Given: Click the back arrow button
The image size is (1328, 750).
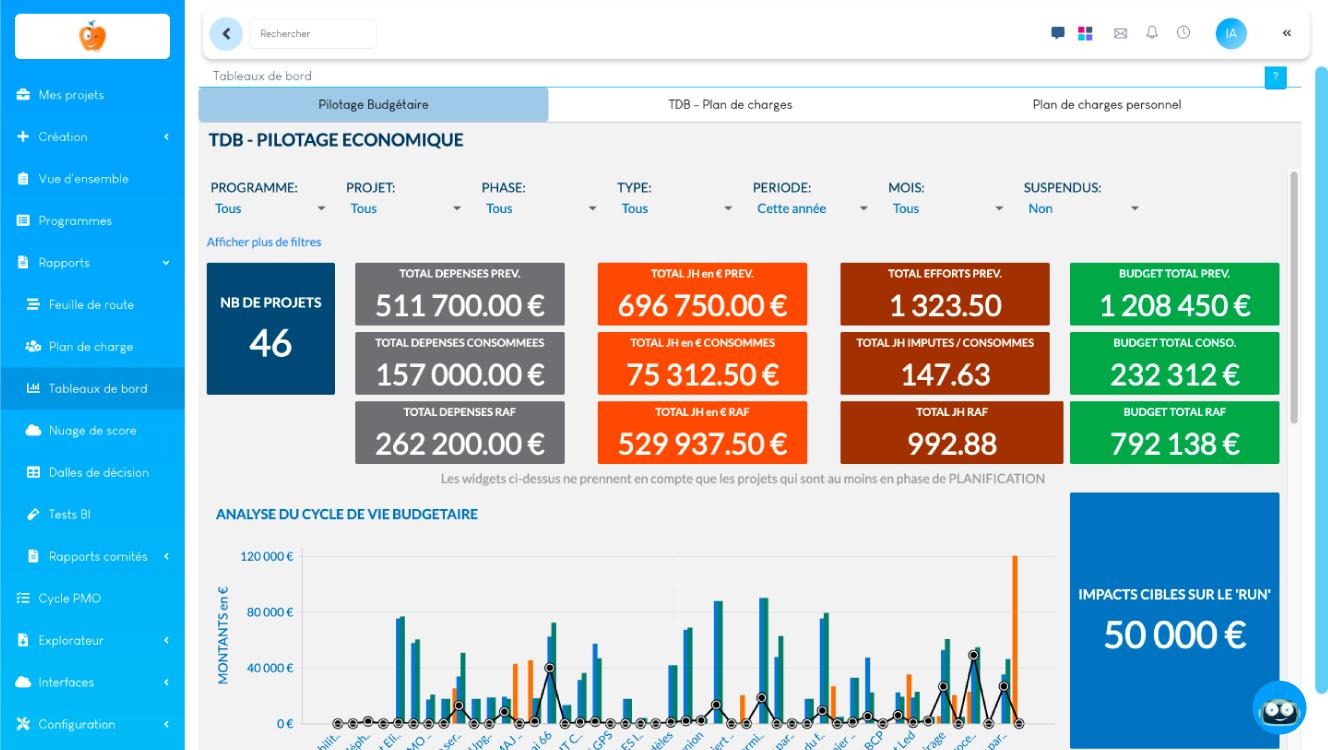Looking at the screenshot, I should point(226,33).
